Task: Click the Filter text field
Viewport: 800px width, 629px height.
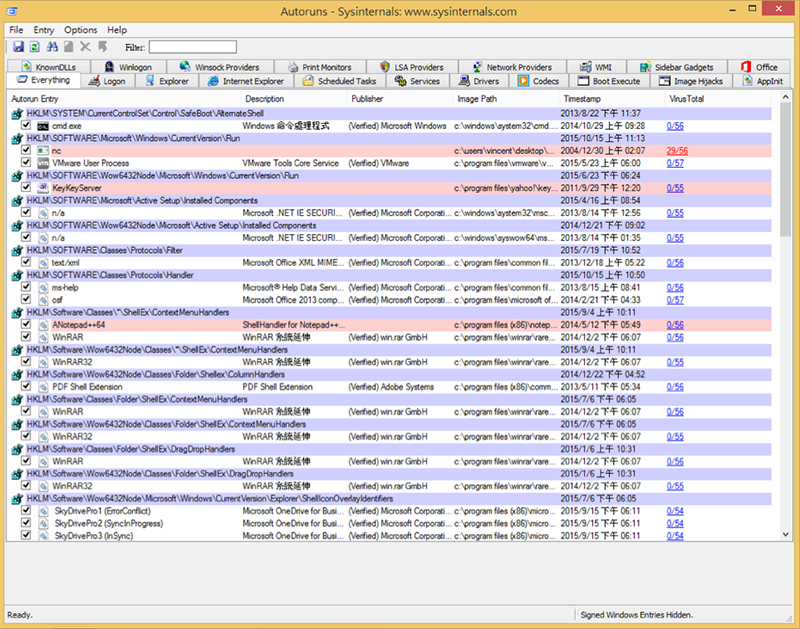Action: click(193, 47)
